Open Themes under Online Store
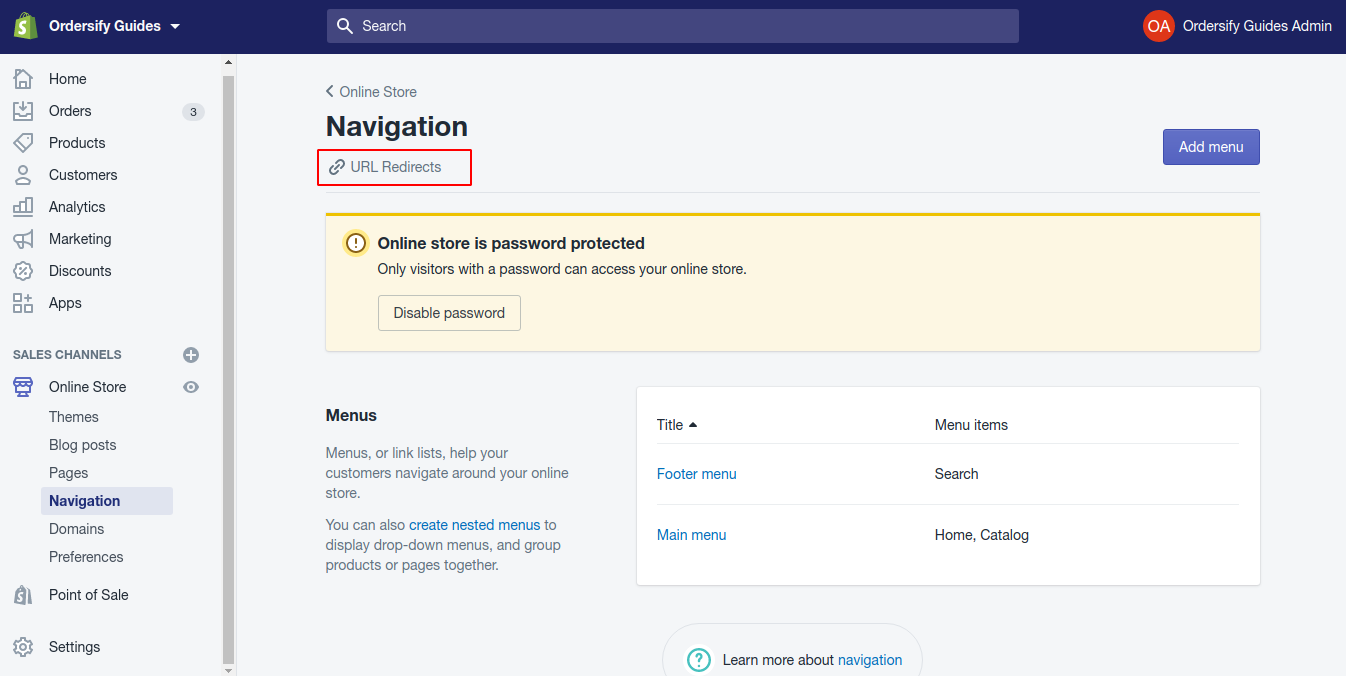Screen dimensions: 1346x676 pos(74,417)
